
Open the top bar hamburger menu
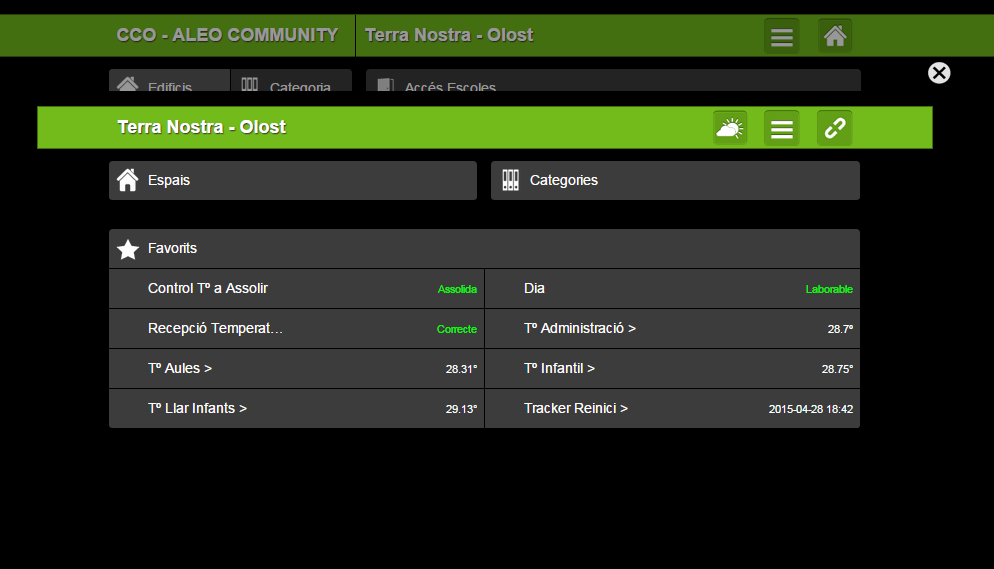782,37
